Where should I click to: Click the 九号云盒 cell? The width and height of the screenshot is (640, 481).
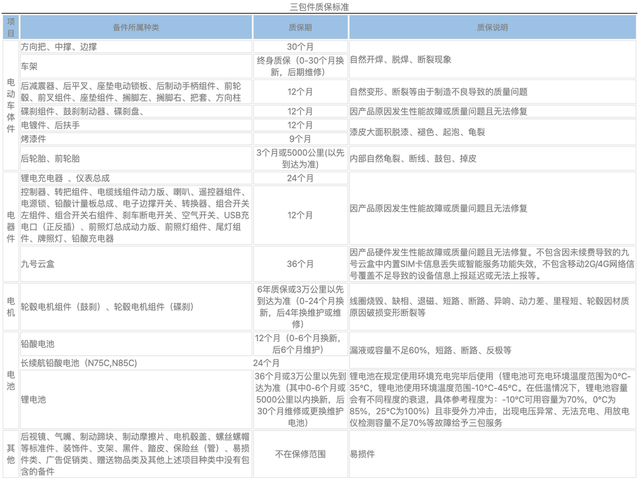pyautogui.click(x=136, y=264)
